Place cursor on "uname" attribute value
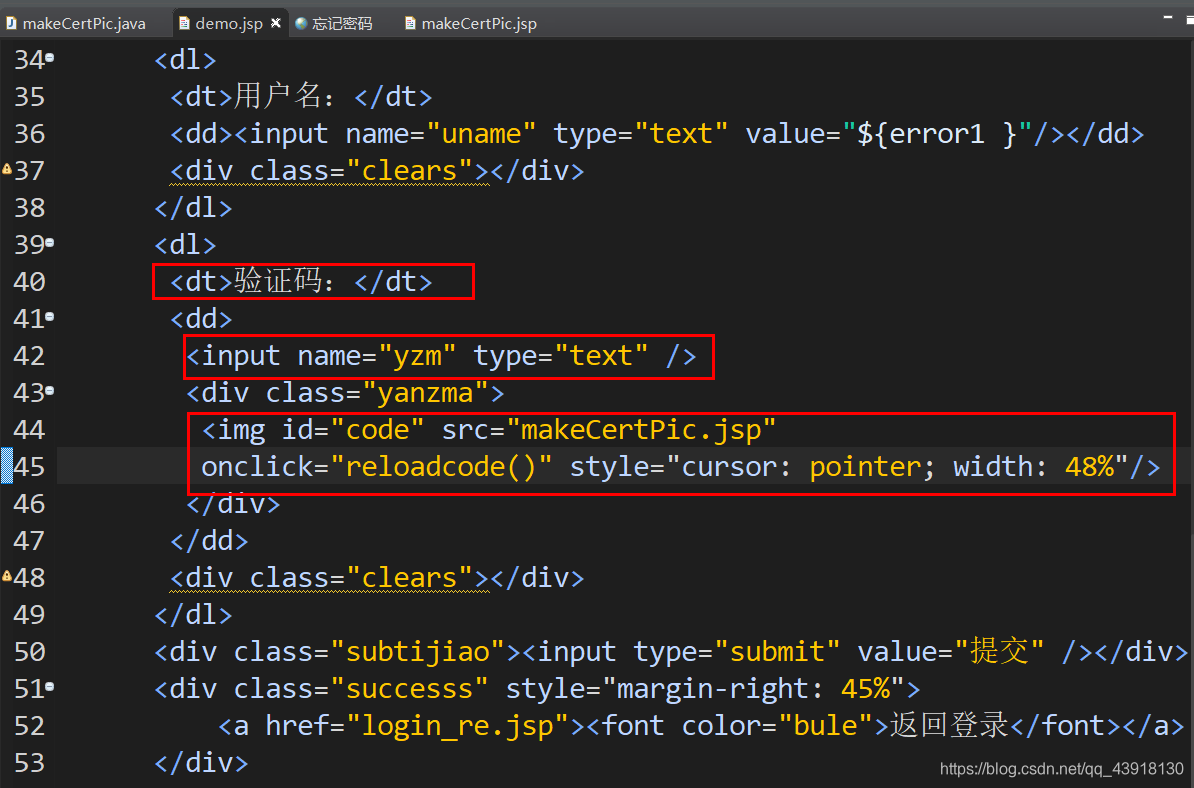 [x=481, y=134]
